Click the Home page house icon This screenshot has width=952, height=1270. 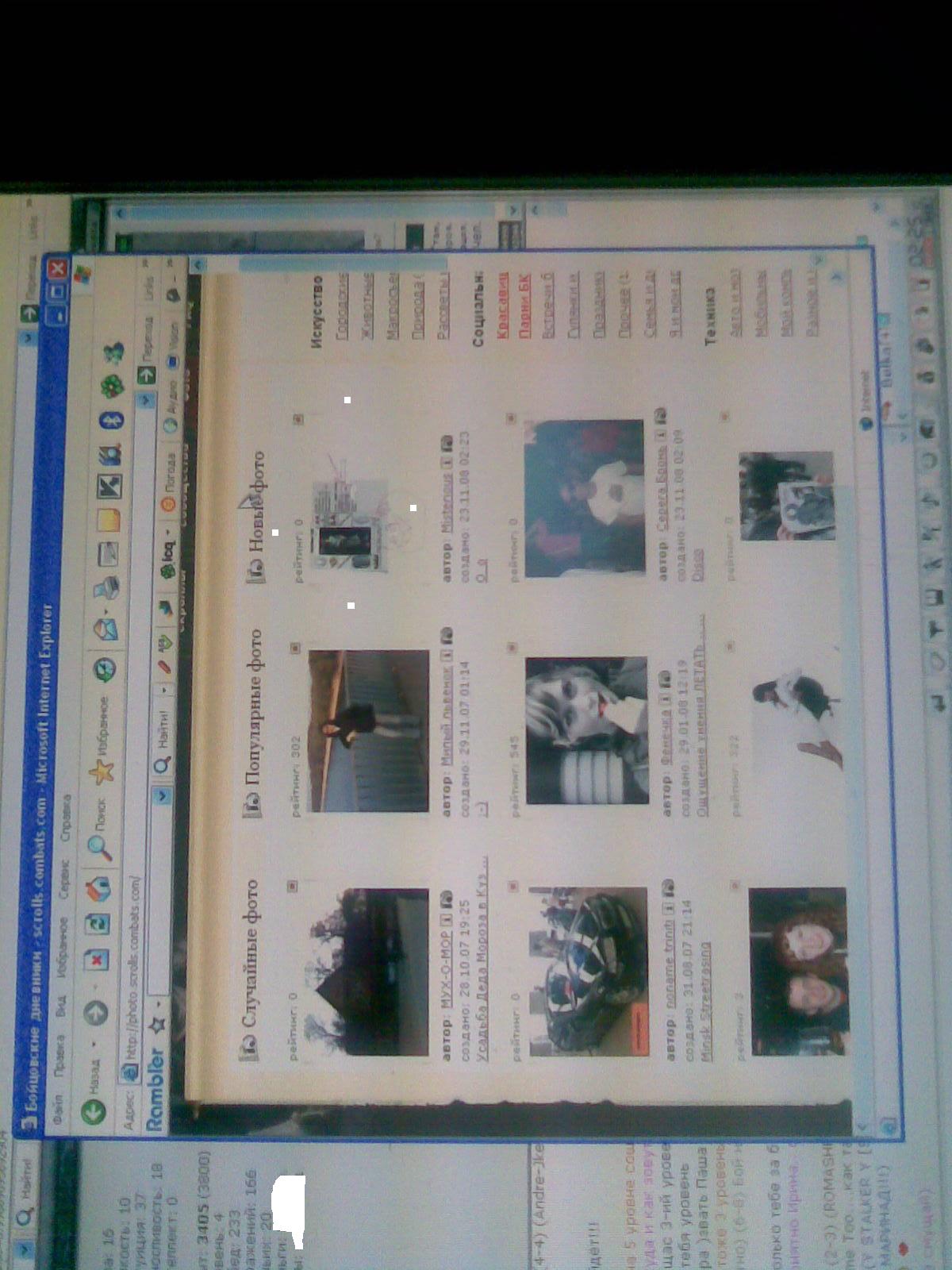pyautogui.click(x=98, y=888)
